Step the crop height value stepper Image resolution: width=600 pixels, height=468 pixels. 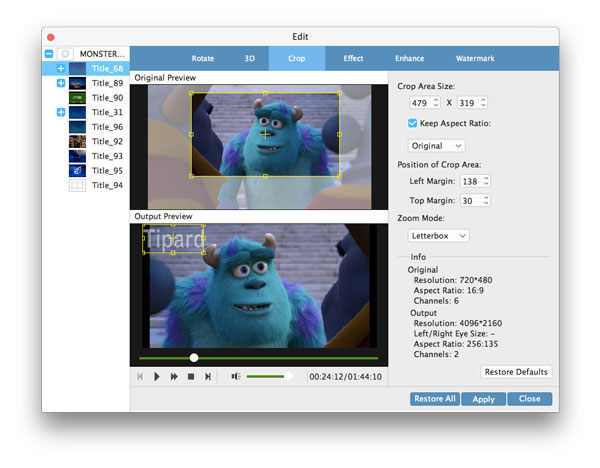pos(483,103)
